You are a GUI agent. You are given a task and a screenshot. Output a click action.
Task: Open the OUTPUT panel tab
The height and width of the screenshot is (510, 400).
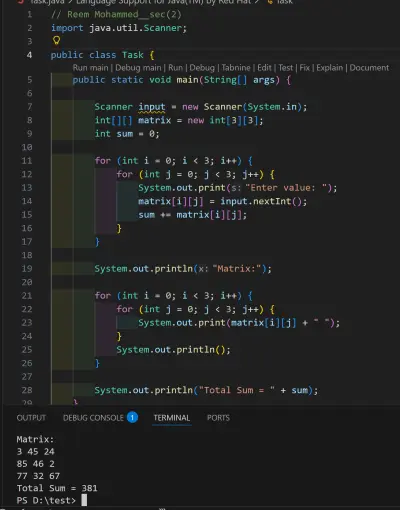(31, 418)
